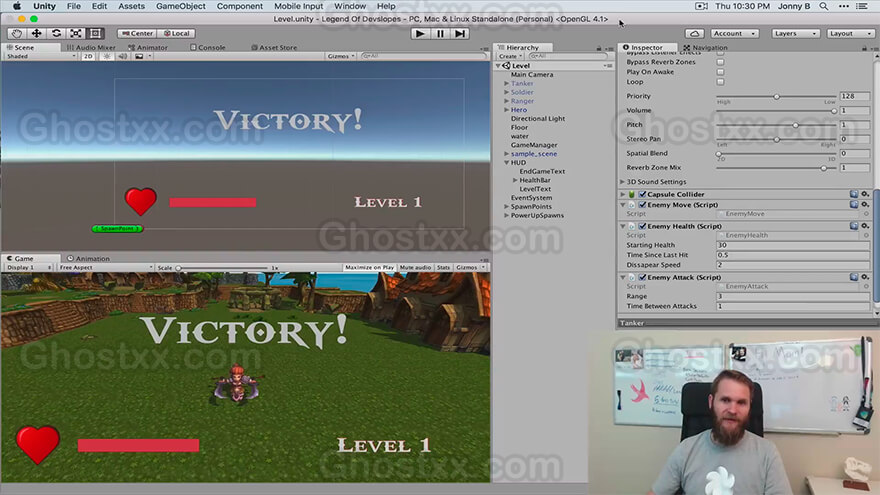
Task: Click the green SpawnPoint gizmo in Scene
Action: point(117,228)
